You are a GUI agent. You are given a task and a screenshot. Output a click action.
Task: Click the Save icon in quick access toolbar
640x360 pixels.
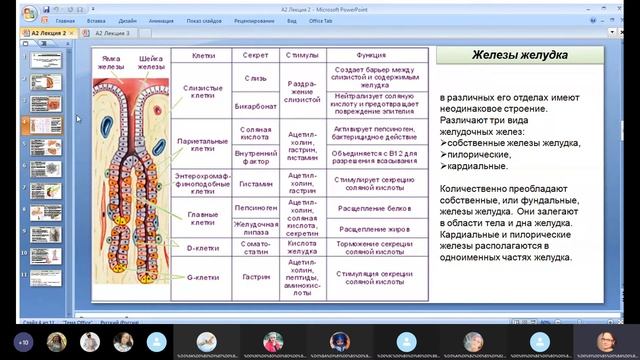(x=46, y=9)
